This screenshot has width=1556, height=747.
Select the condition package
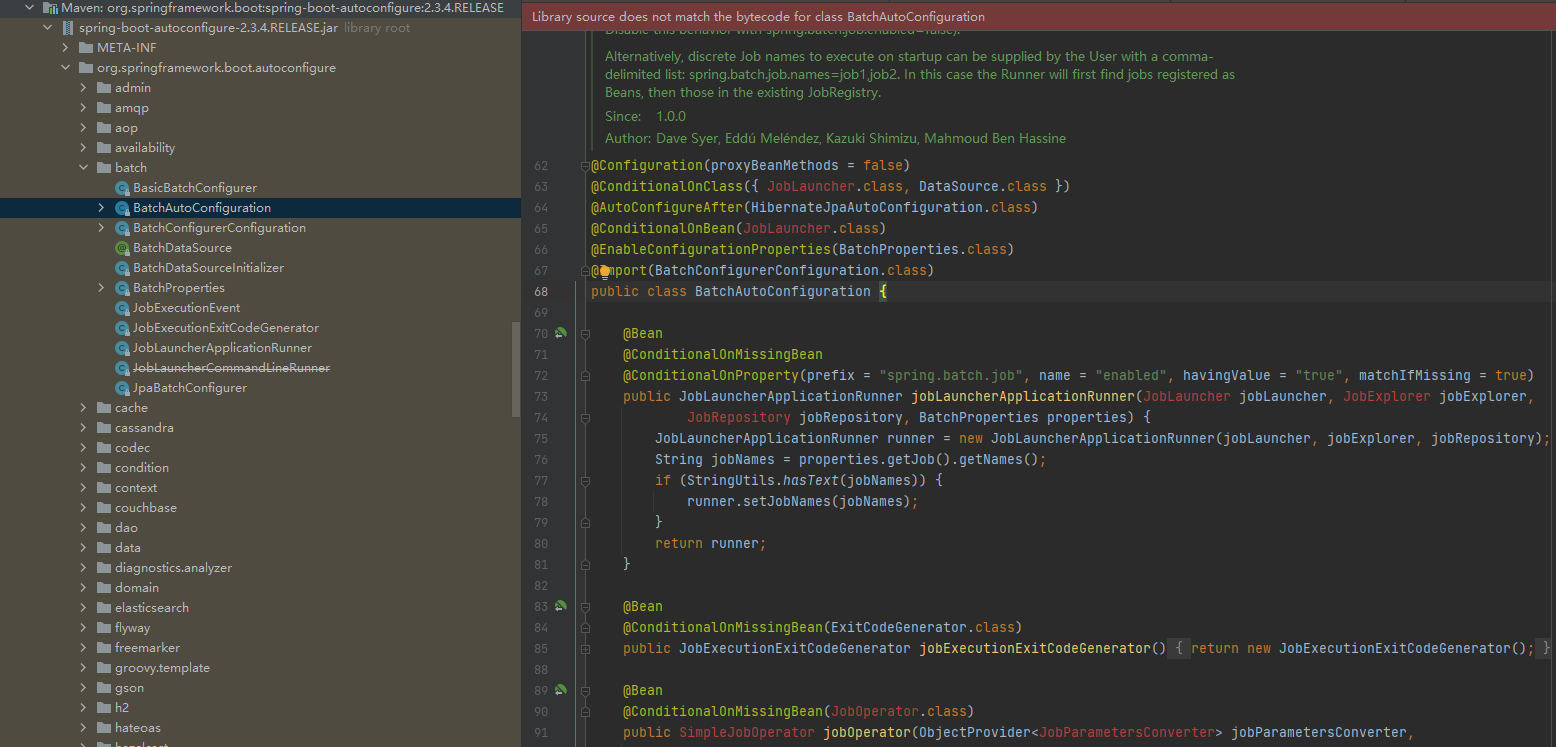142,468
